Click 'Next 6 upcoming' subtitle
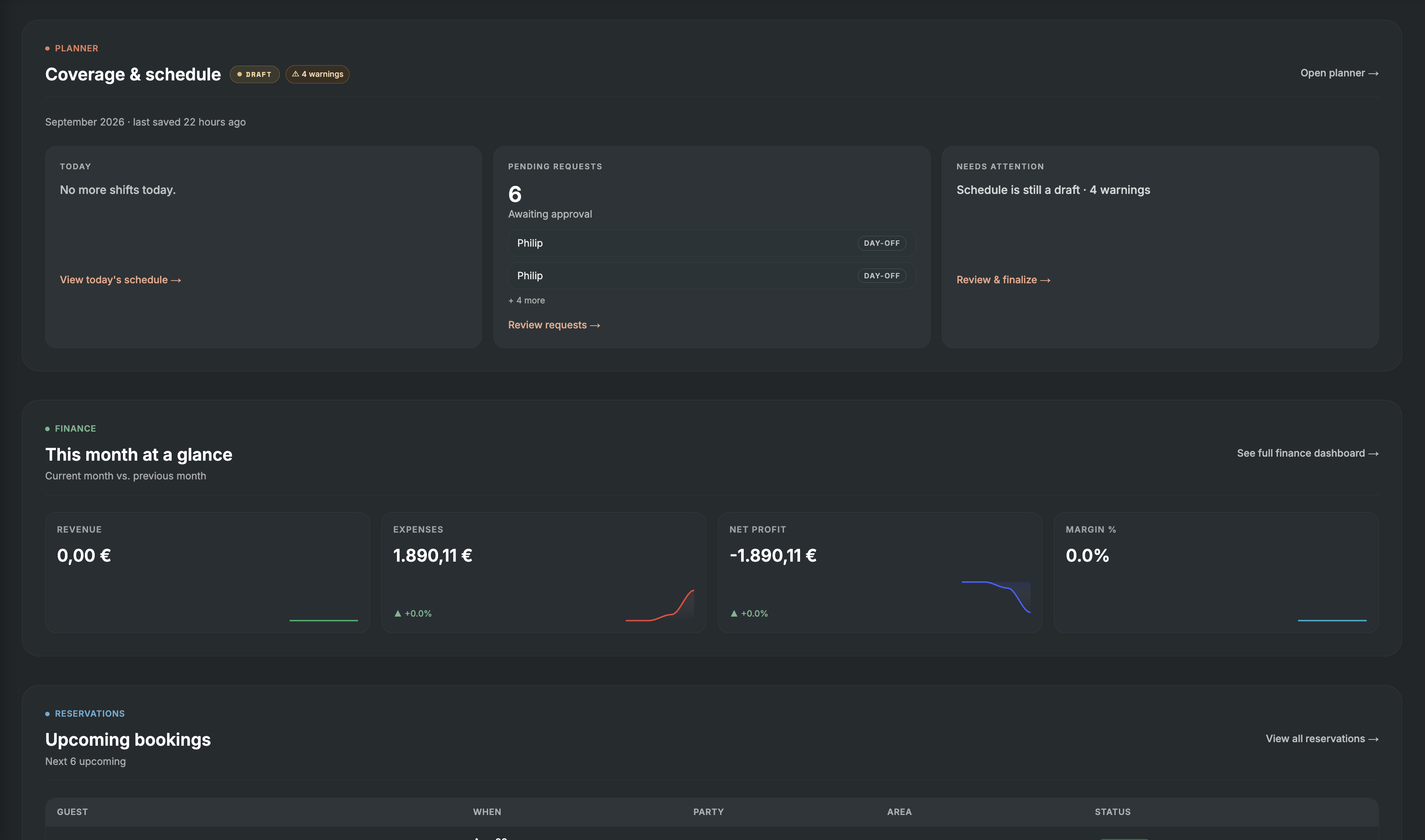The width and height of the screenshot is (1425, 840). click(85, 762)
